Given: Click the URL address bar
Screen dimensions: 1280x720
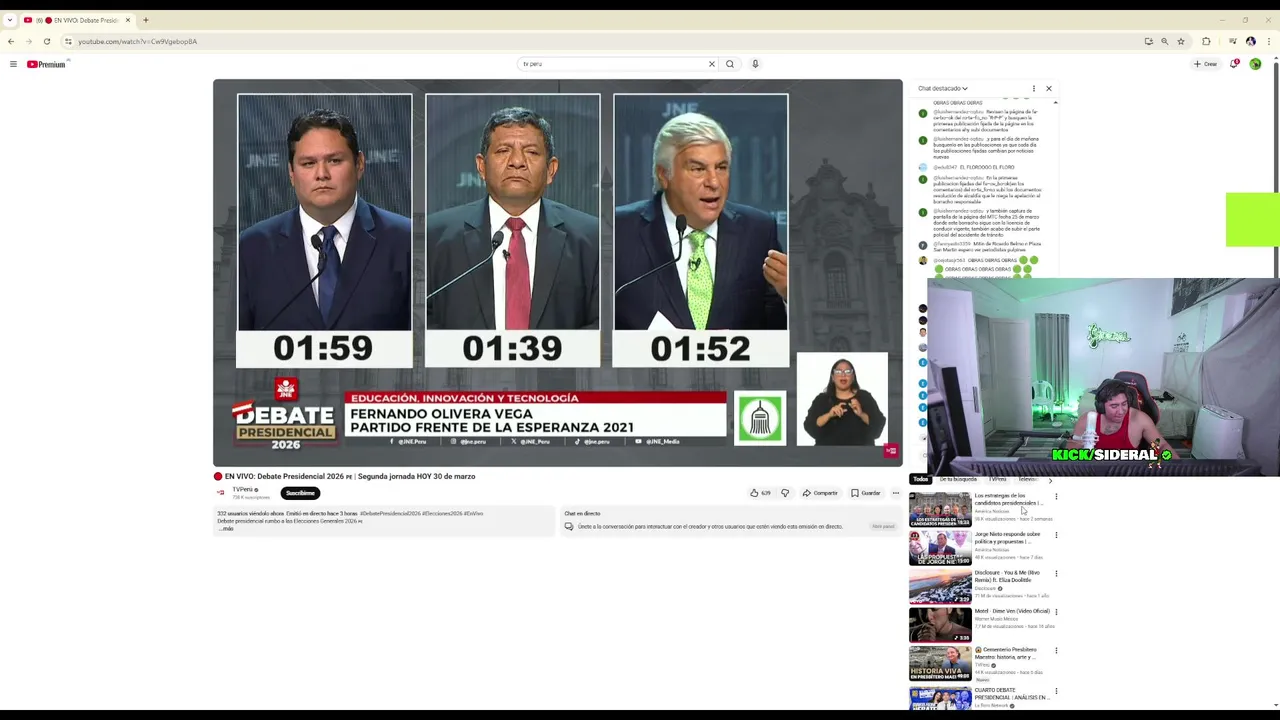Looking at the screenshot, I should [600, 41].
